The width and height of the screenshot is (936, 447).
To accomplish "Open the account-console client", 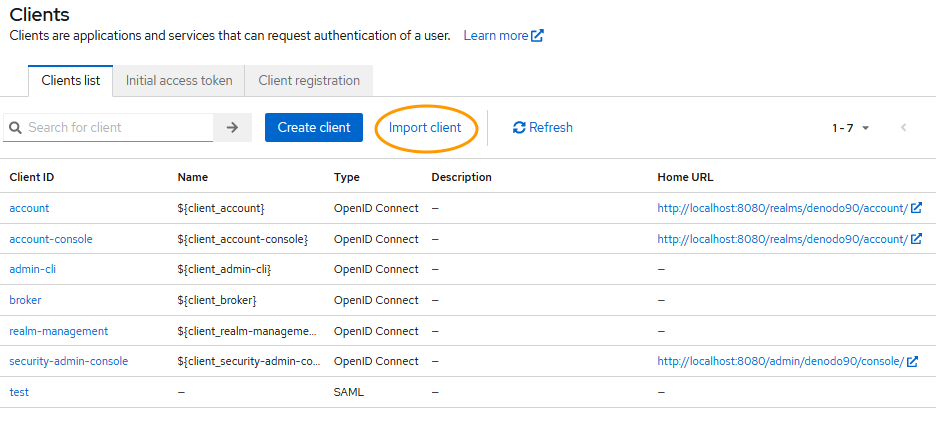I will click(51, 239).
